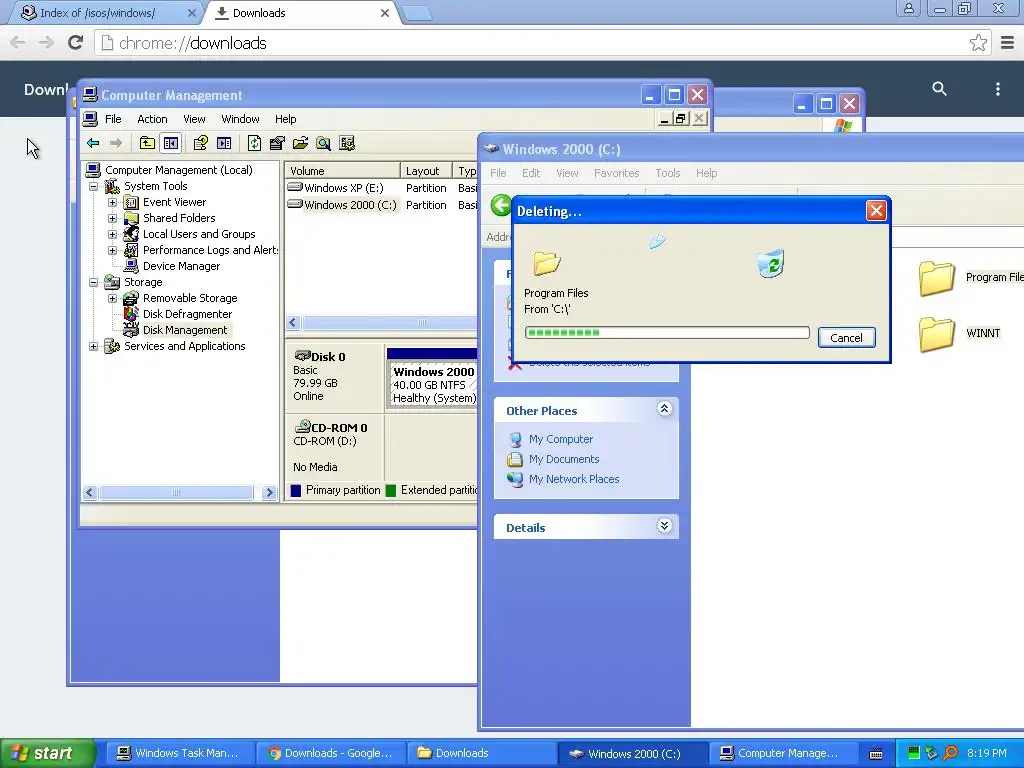Viewport: 1024px width, 768px height.
Task: Cancel the deleting operation
Action: click(x=846, y=338)
